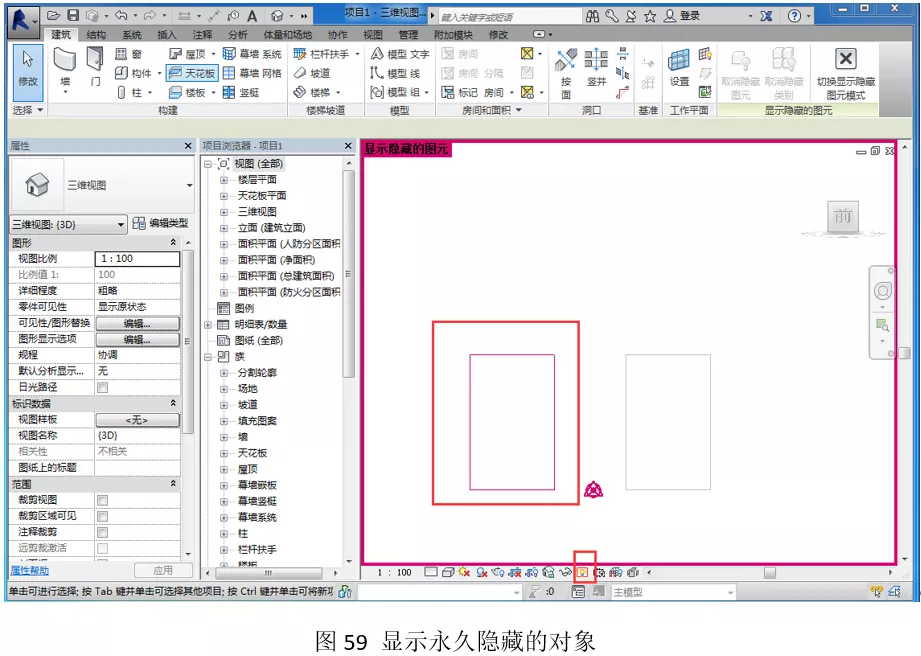
Task: Switch to the 系统 ribbon tab
Action: coord(132,35)
